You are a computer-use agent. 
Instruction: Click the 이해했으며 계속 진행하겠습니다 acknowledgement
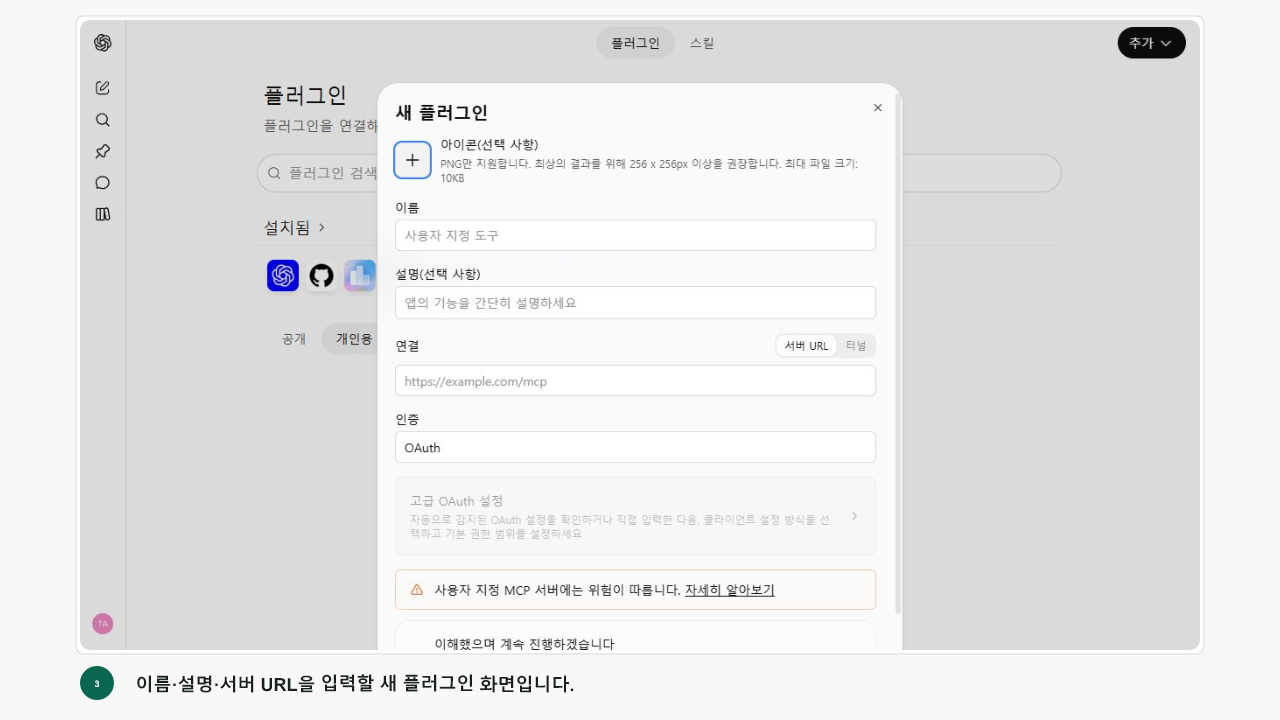[524, 644]
